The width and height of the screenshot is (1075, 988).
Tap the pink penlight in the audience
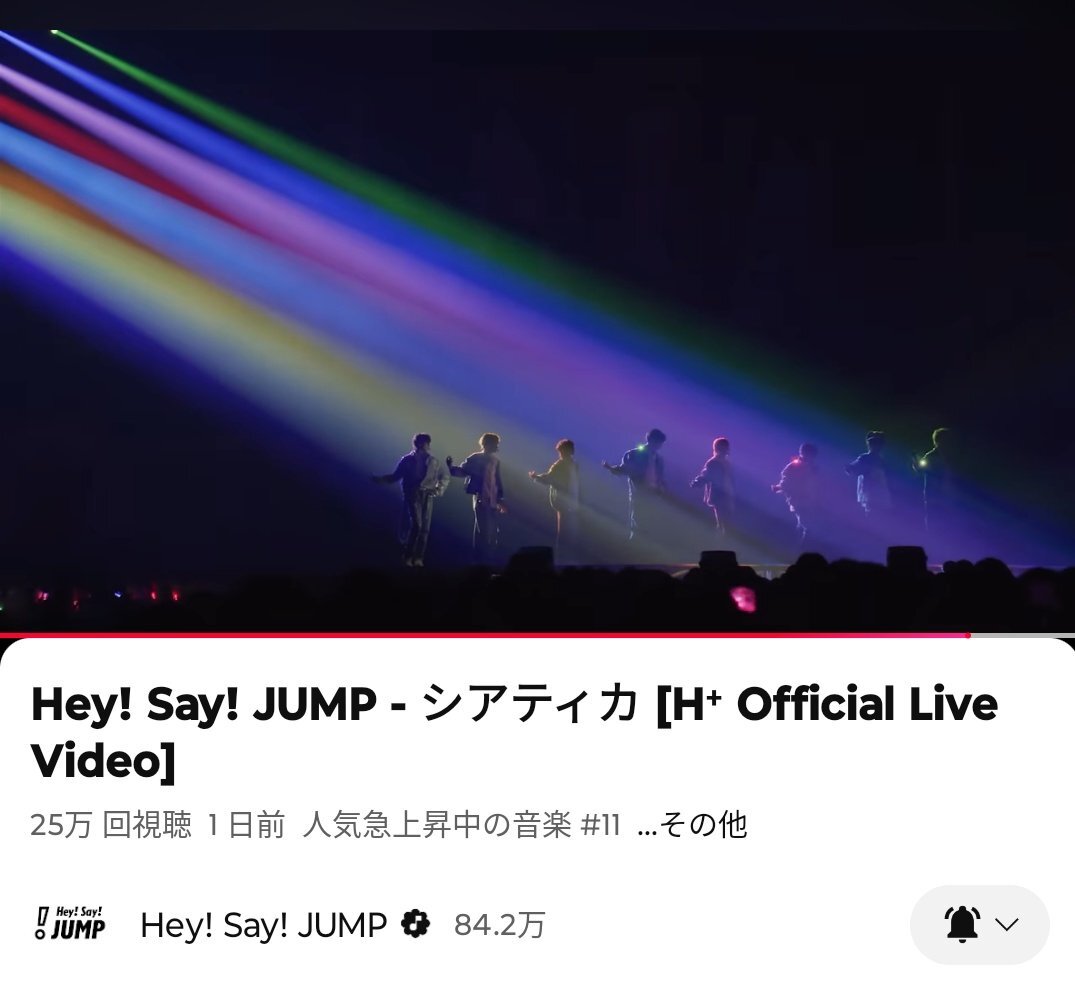tap(743, 599)
